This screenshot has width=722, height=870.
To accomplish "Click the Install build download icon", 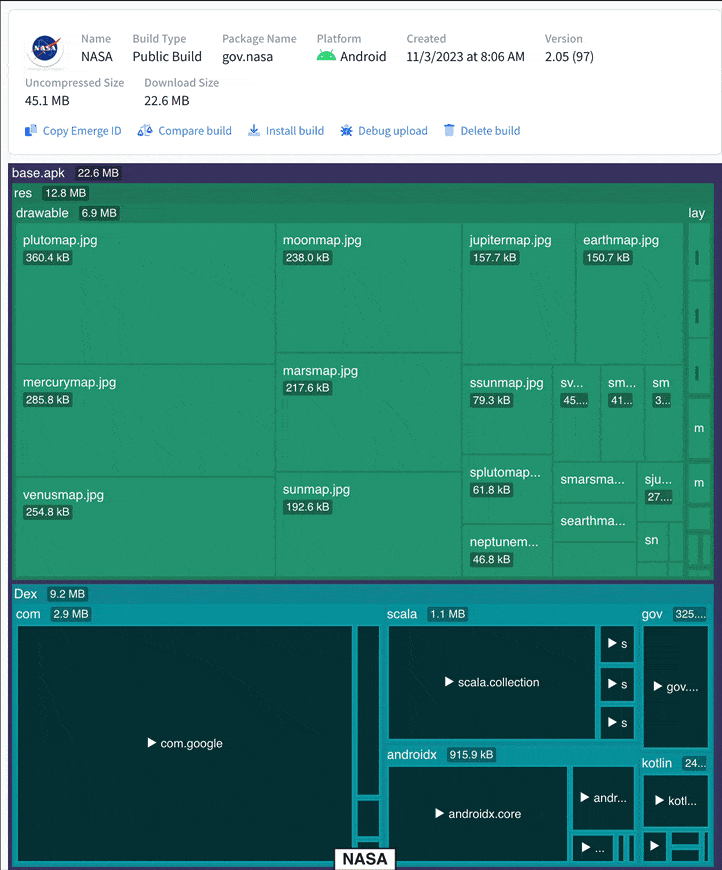I will pos(254,131).
